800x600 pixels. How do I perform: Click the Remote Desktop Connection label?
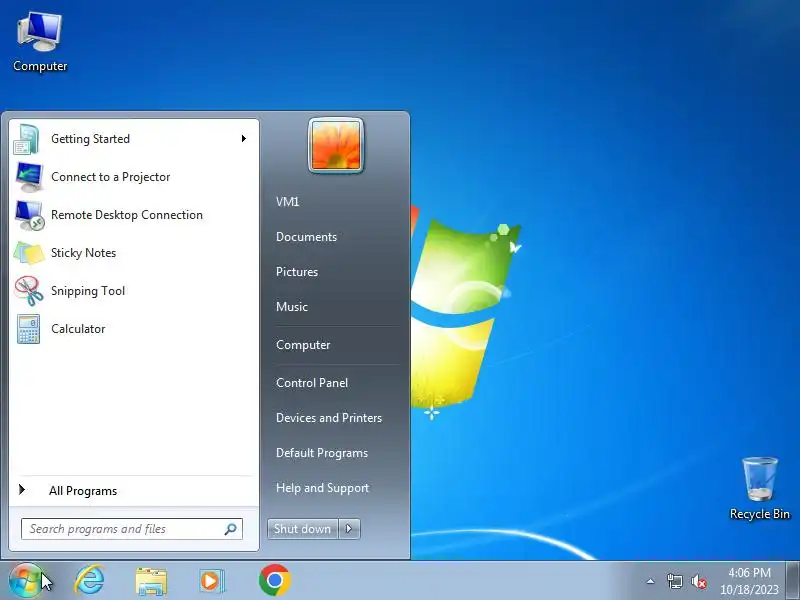click(127, 215)
